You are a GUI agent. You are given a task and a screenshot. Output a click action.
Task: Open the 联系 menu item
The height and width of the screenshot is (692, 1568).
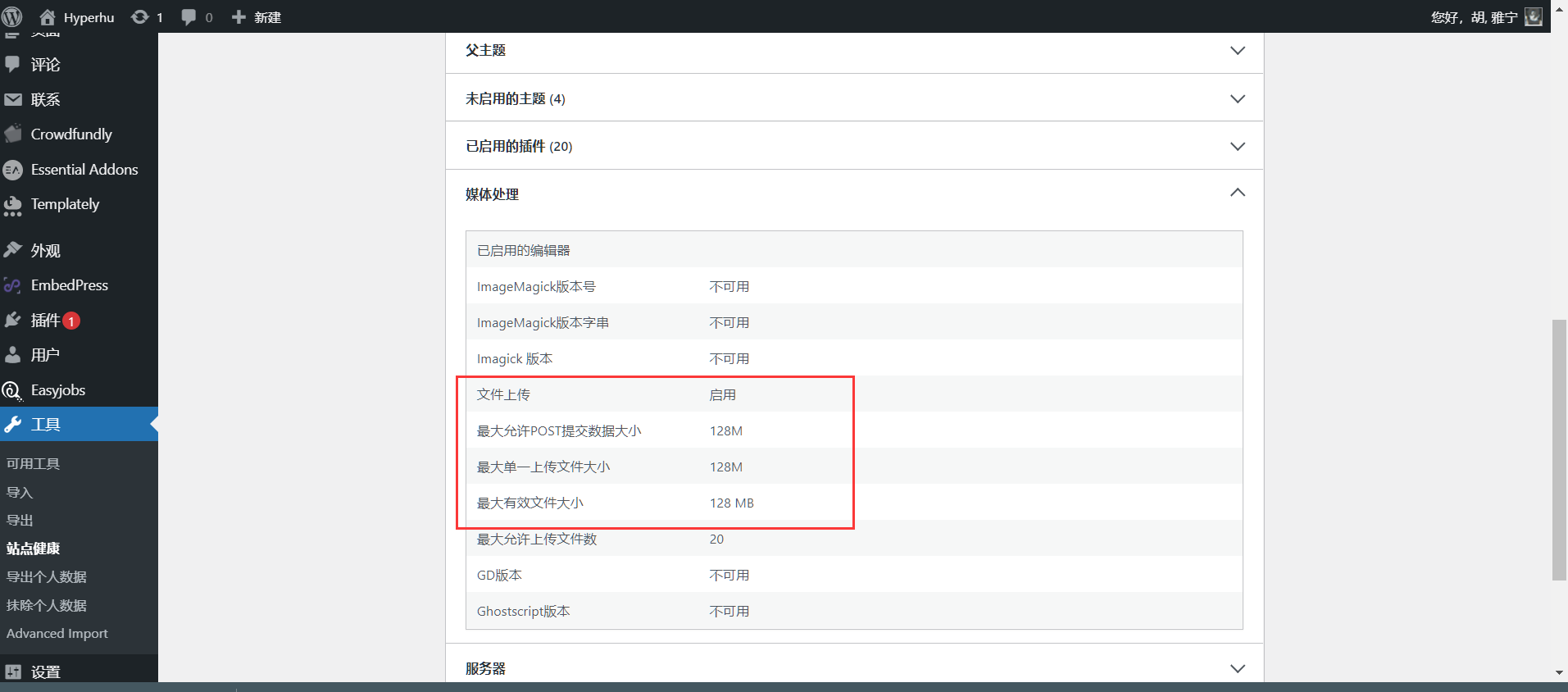point(46,99)
